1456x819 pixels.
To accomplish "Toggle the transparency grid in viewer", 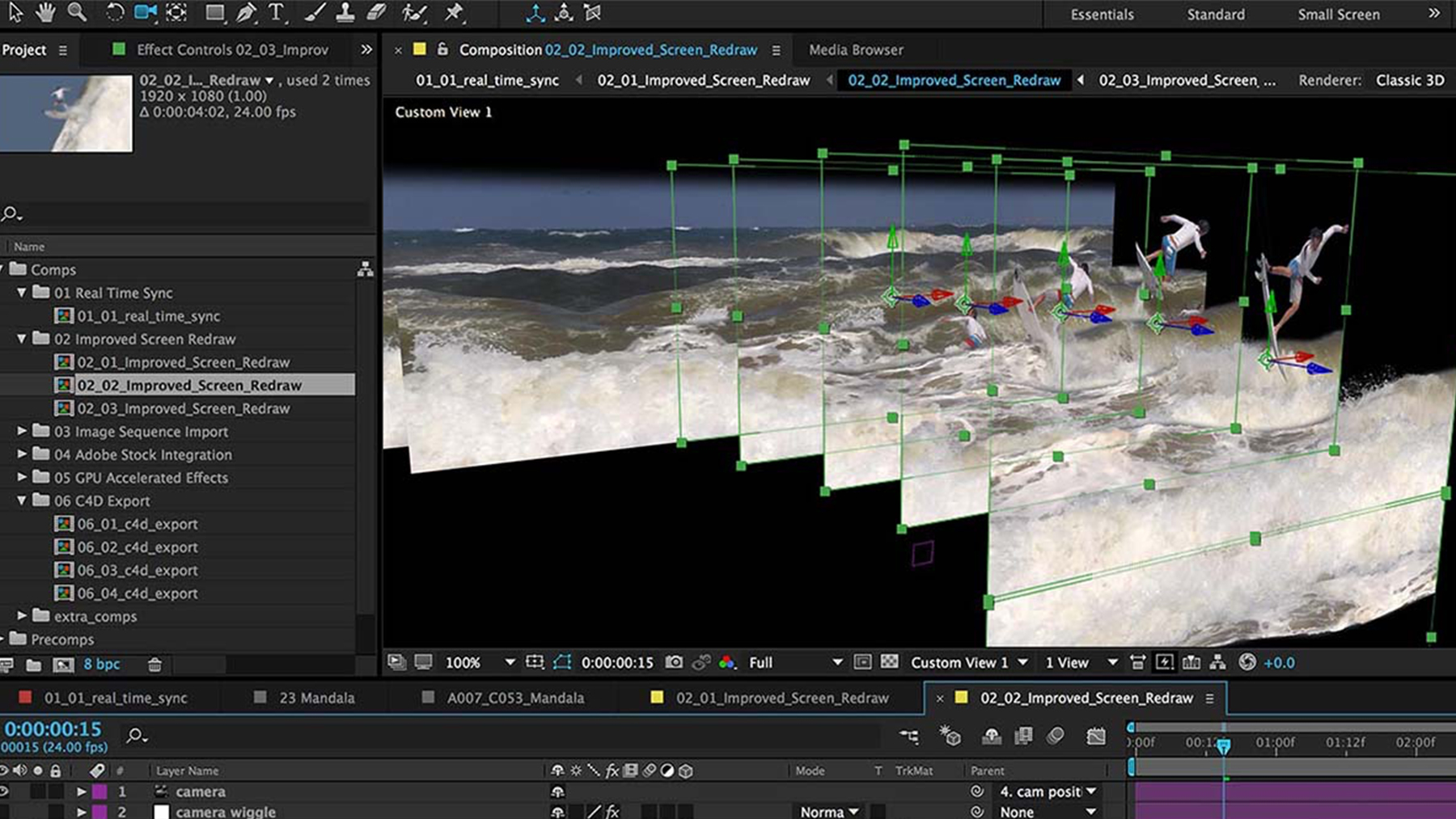I will (x=889, y=662).
